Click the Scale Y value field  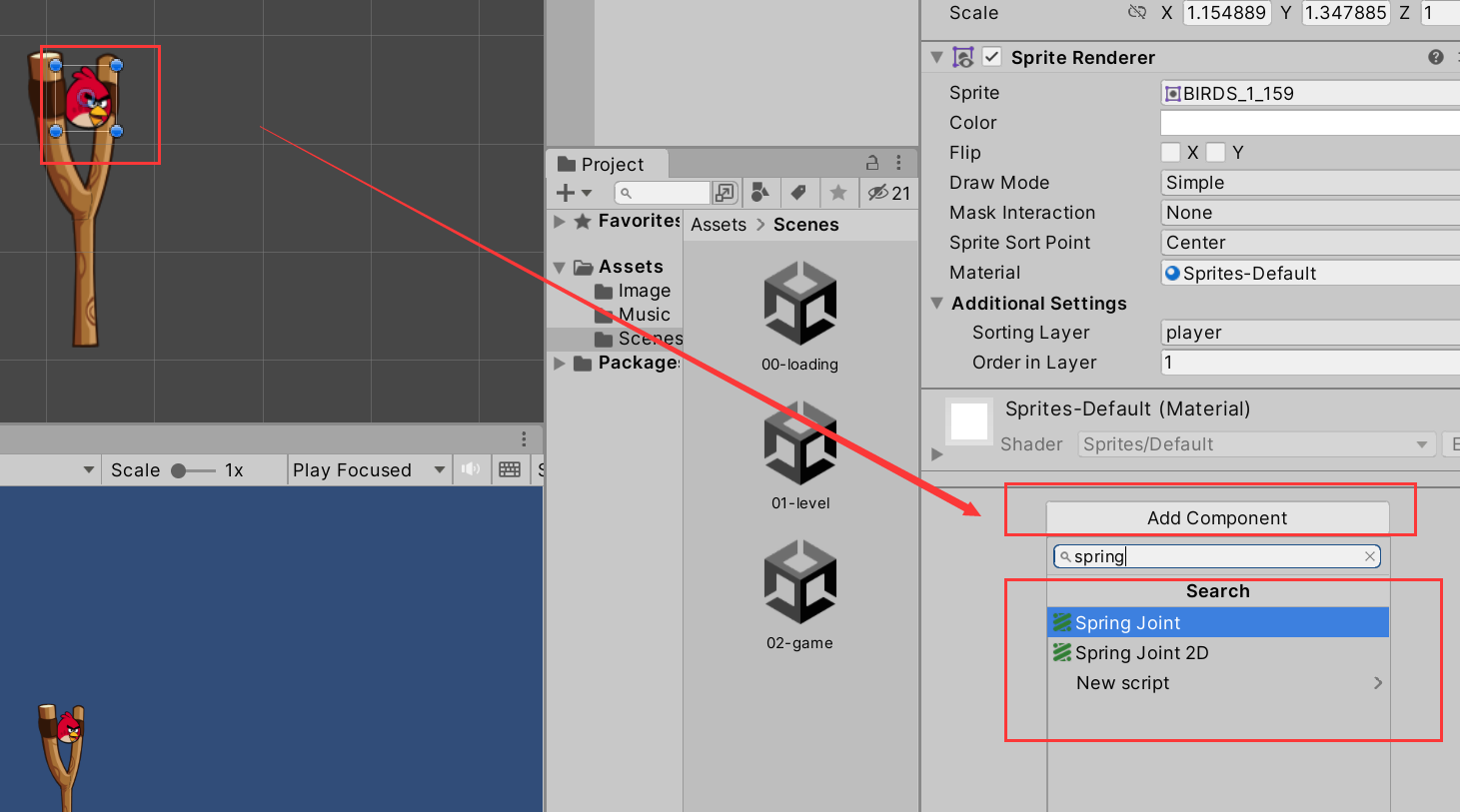[1346, 13]
